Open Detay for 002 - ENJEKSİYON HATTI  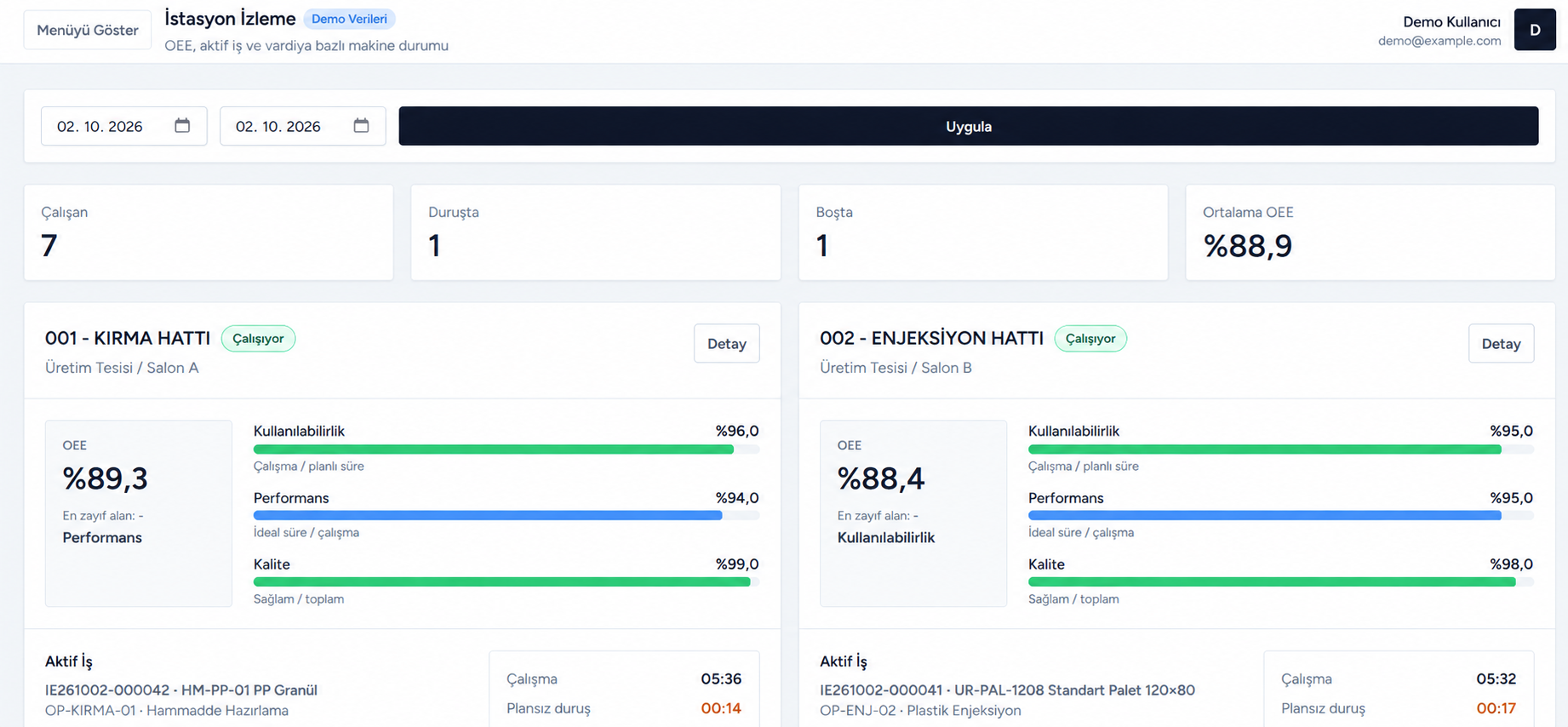(x=1502, y=344)
